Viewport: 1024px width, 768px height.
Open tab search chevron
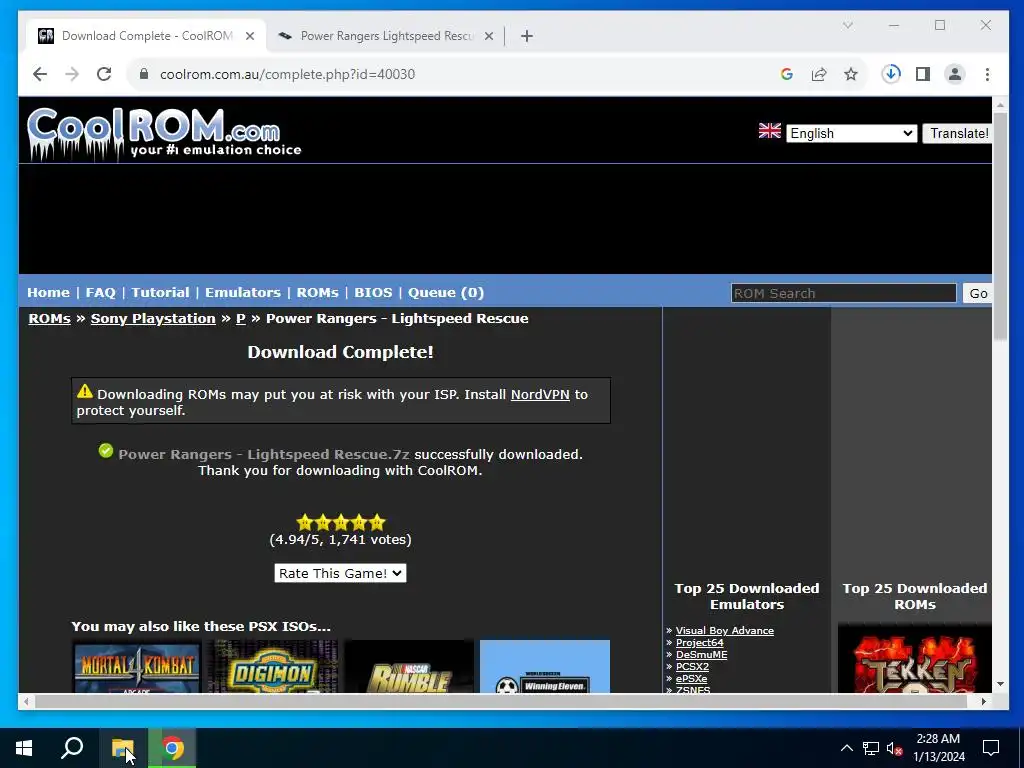(x=848, y=25)
